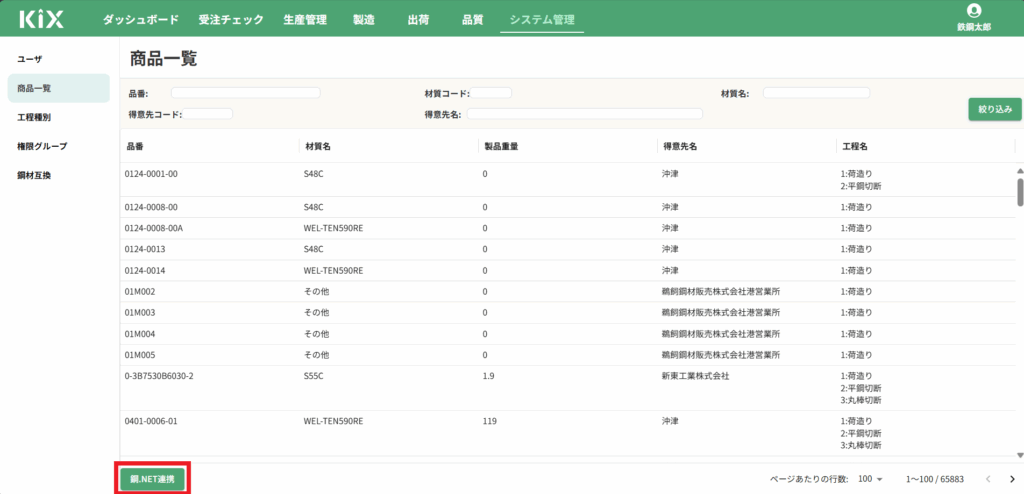Click 新東工業株式会社 customer cell
1024x494 pixels.
click(x=694, y=376)
